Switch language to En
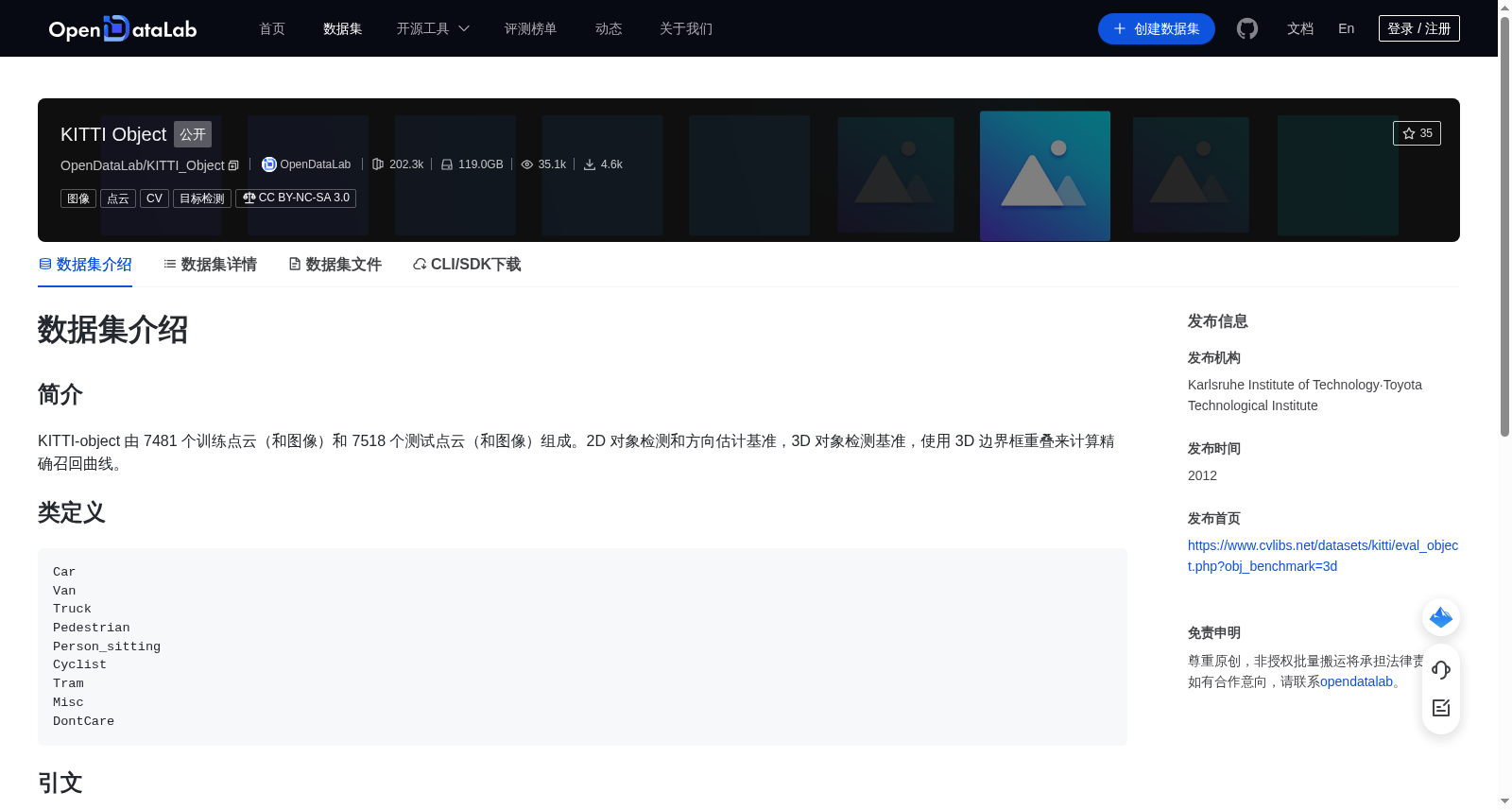Viewport: 1512px width, 810px height. pos(1347,28)
